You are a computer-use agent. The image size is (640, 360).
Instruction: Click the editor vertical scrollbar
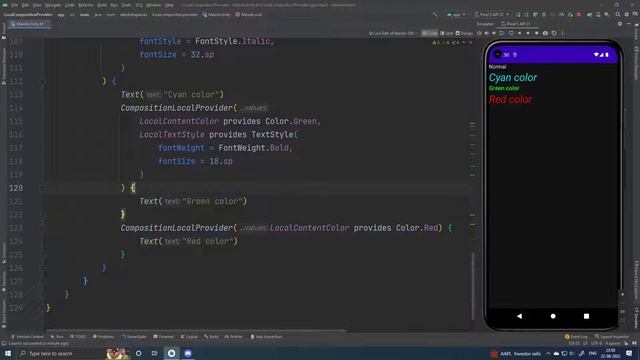coord(473,286)
